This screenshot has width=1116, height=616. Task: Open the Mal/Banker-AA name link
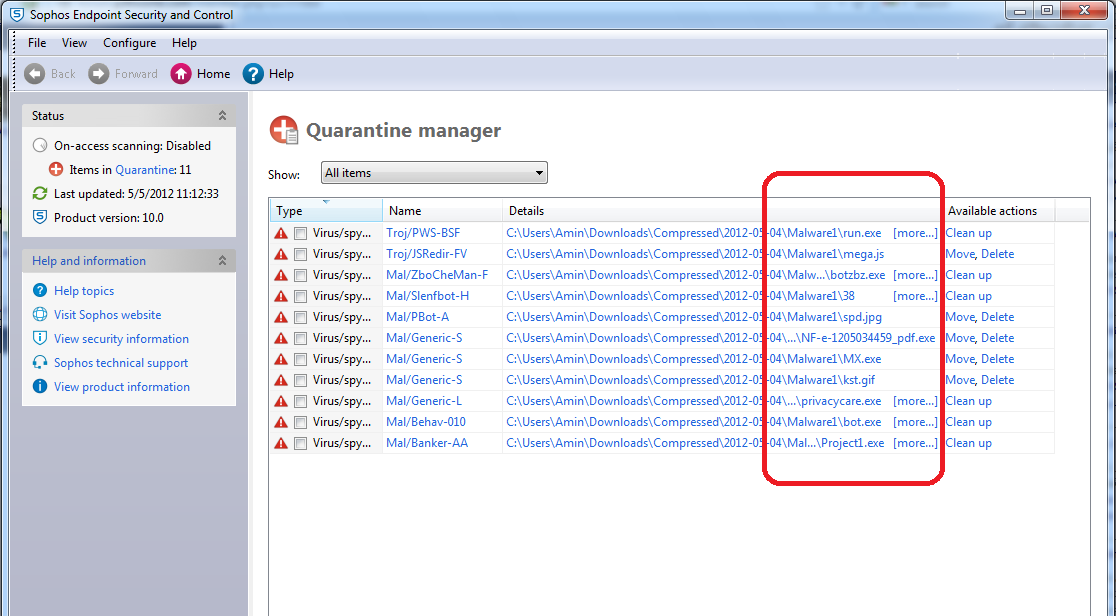tap(427, 443)
